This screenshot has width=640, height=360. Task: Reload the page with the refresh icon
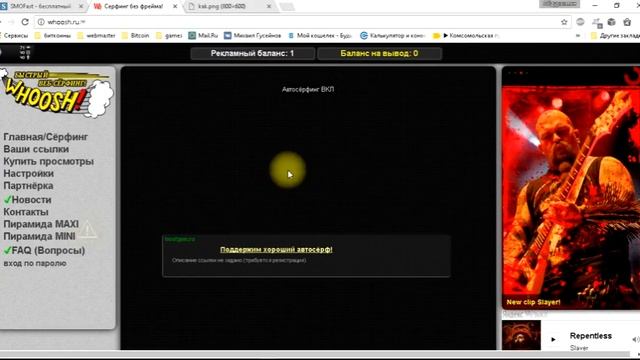25,22
